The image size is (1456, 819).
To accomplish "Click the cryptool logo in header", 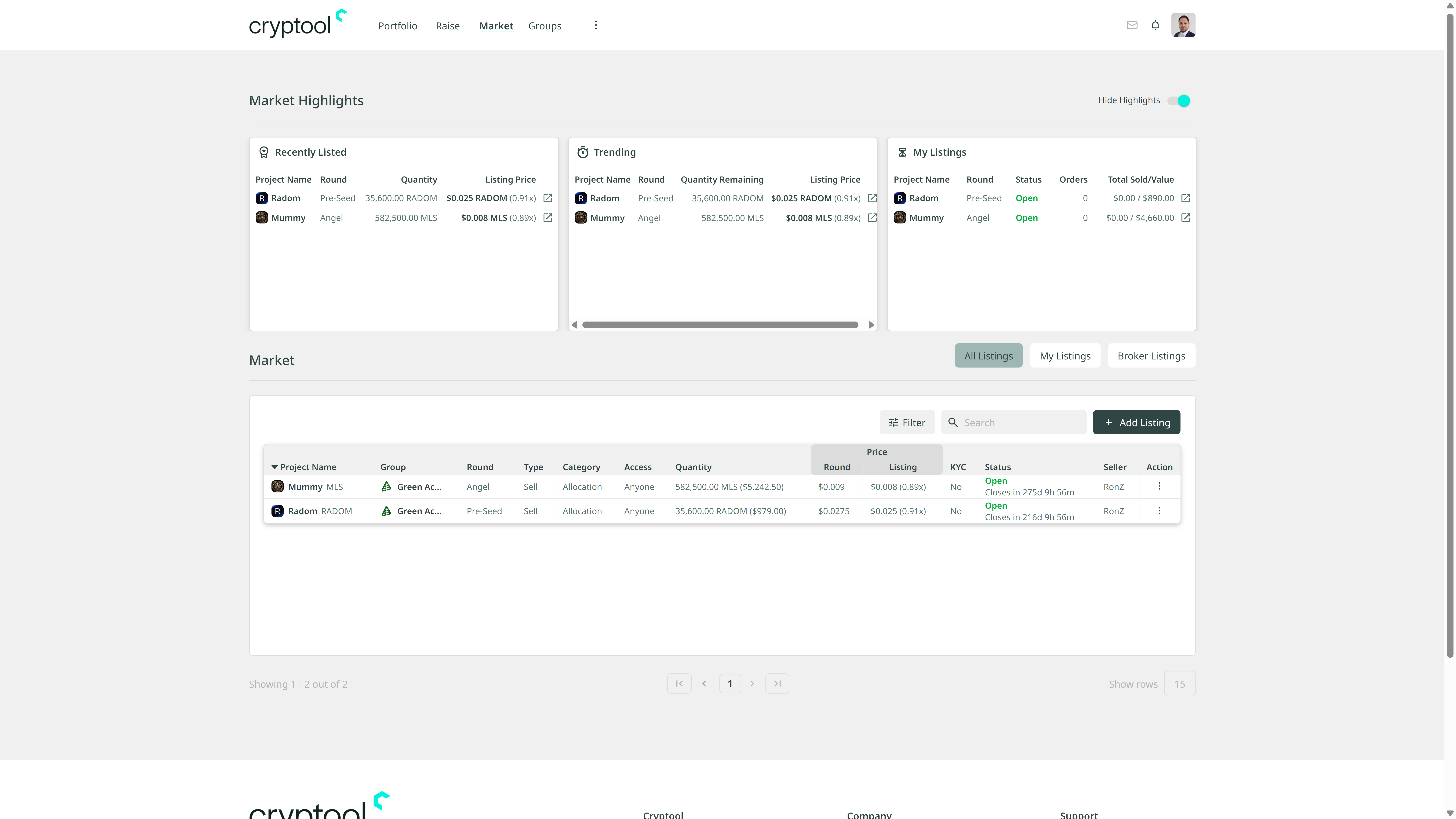I will 298,24.
